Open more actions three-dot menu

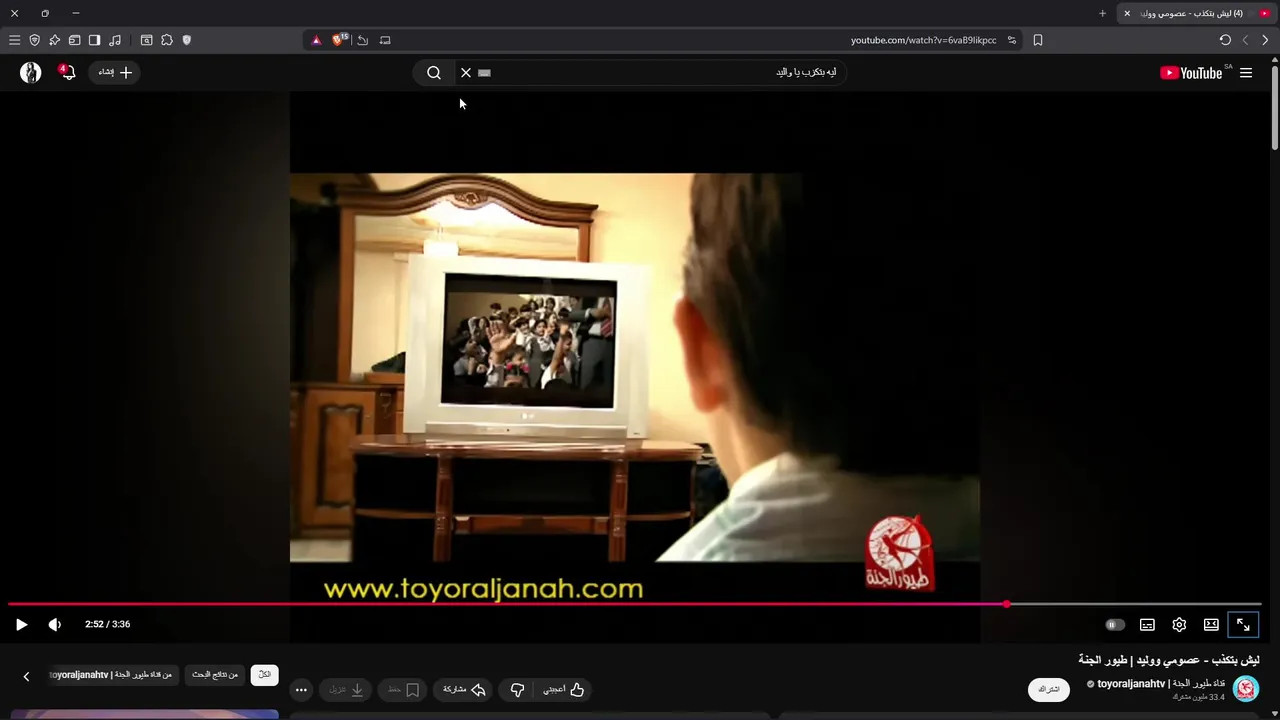tap(301, 690)
